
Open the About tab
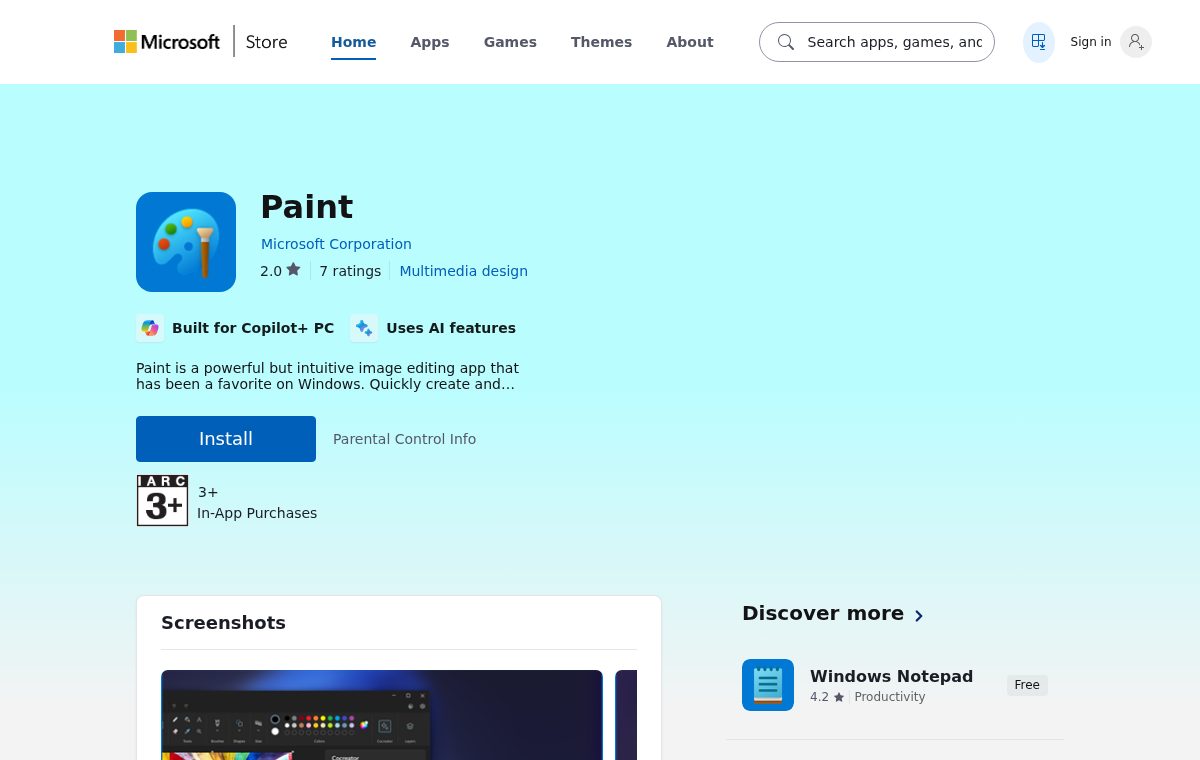(690, 42)
